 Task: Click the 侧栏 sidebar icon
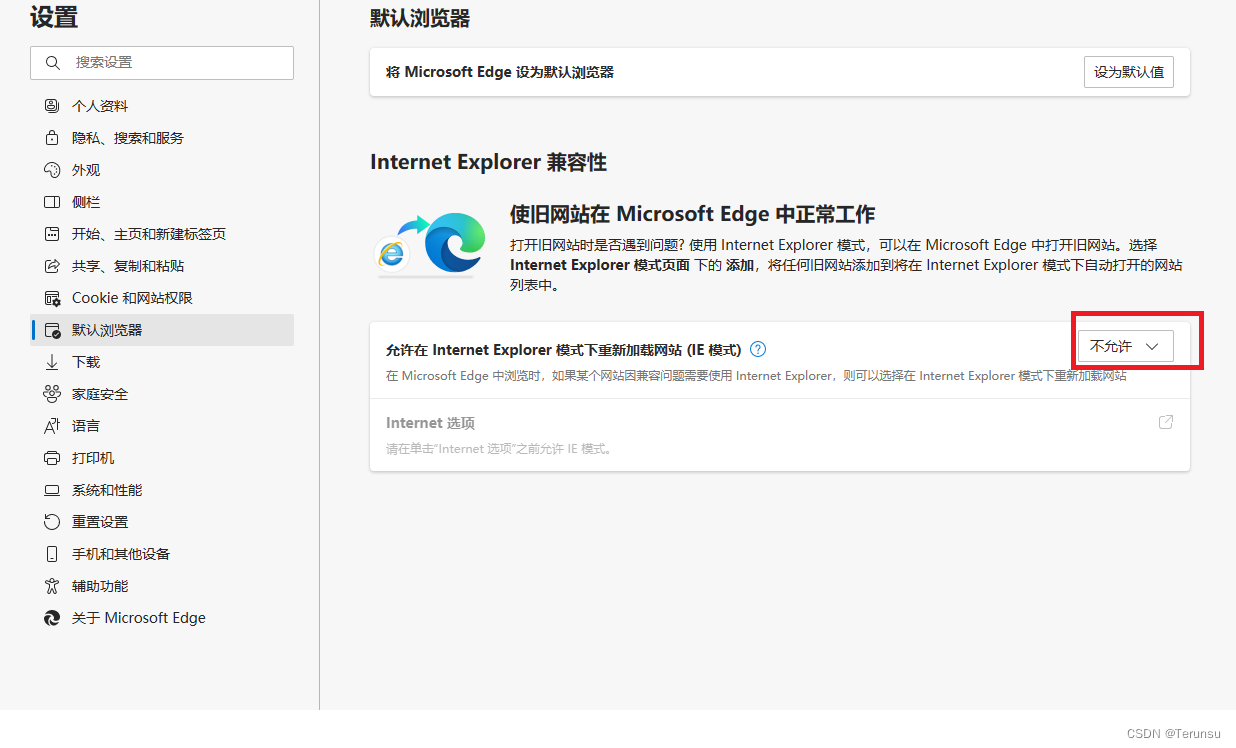52,202
